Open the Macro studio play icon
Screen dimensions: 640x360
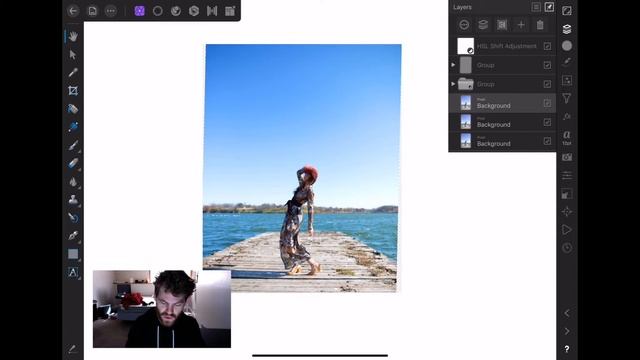(x=567, y=230)
